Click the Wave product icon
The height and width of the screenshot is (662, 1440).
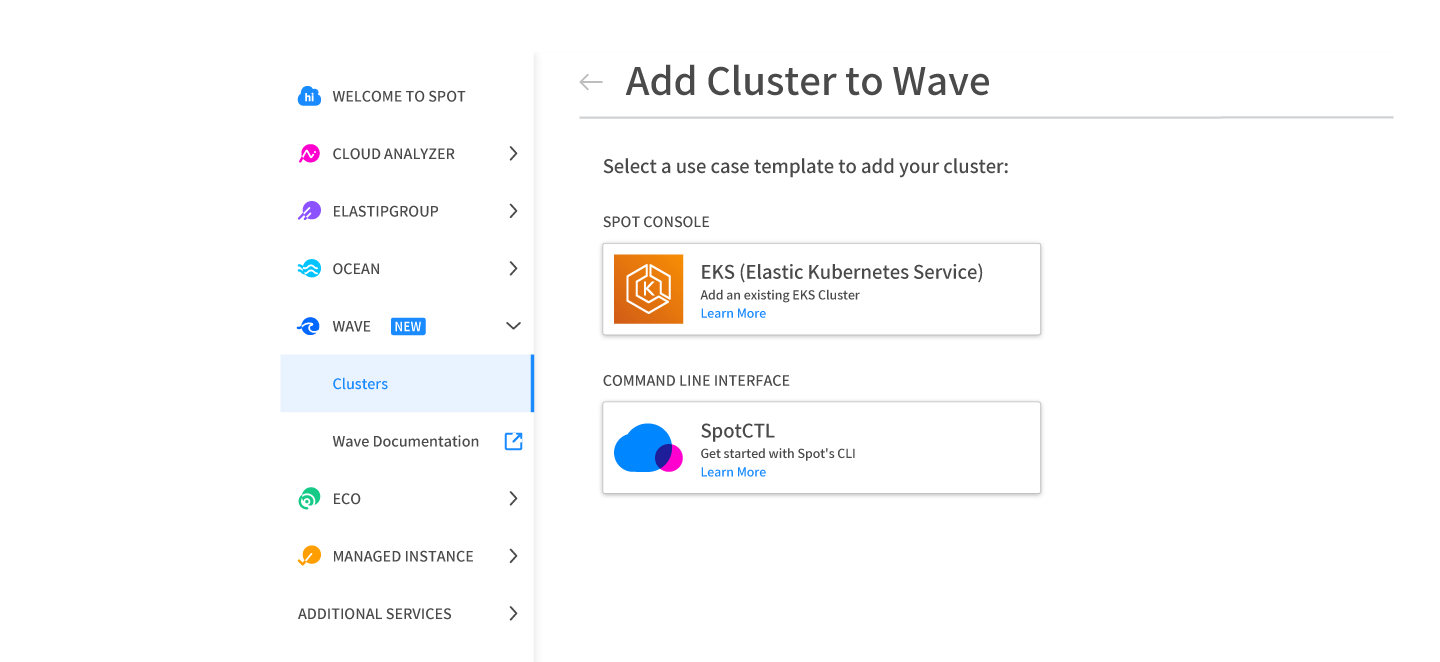point(309,326)
